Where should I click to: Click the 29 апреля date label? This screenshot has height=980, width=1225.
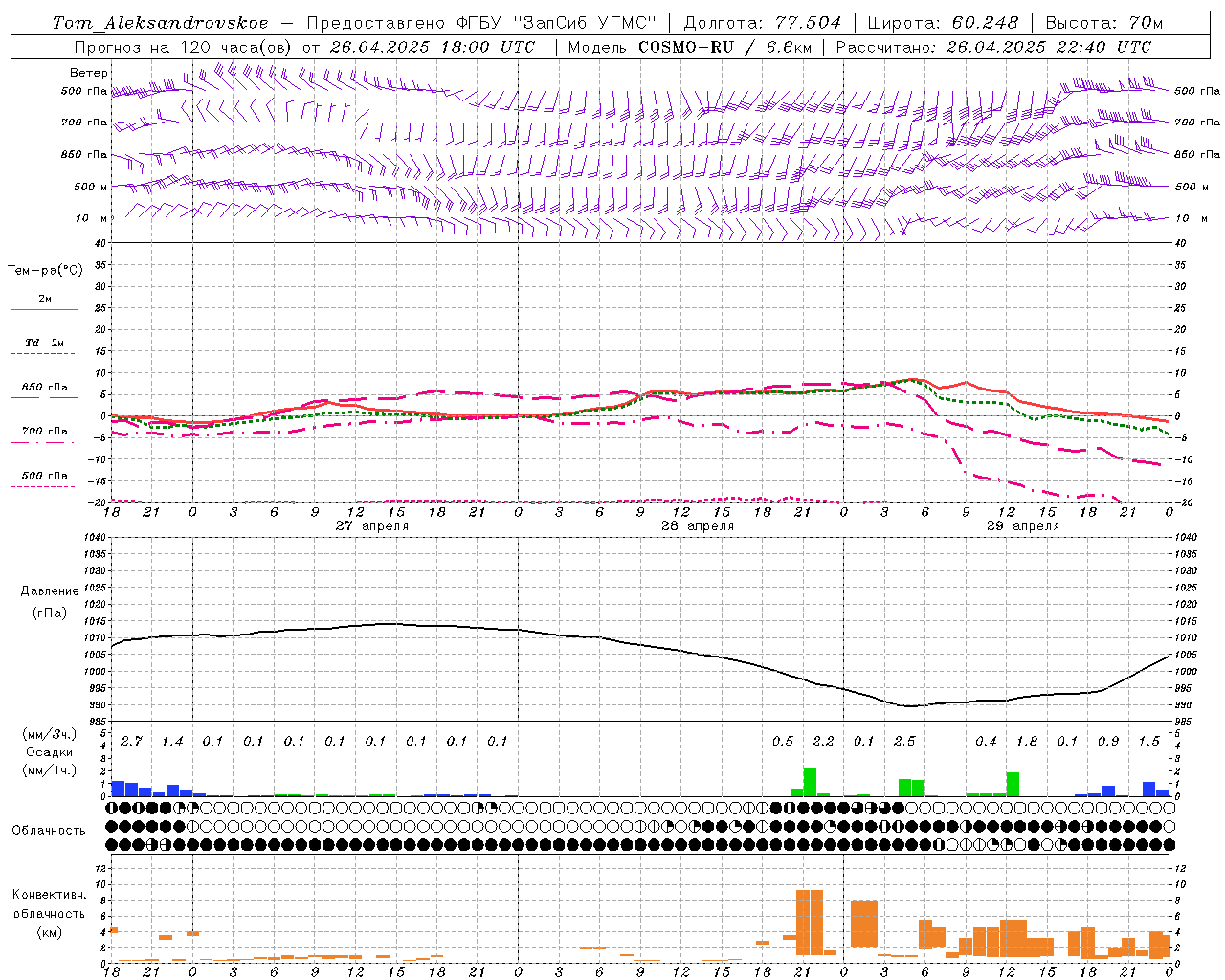click(1022, 526)
